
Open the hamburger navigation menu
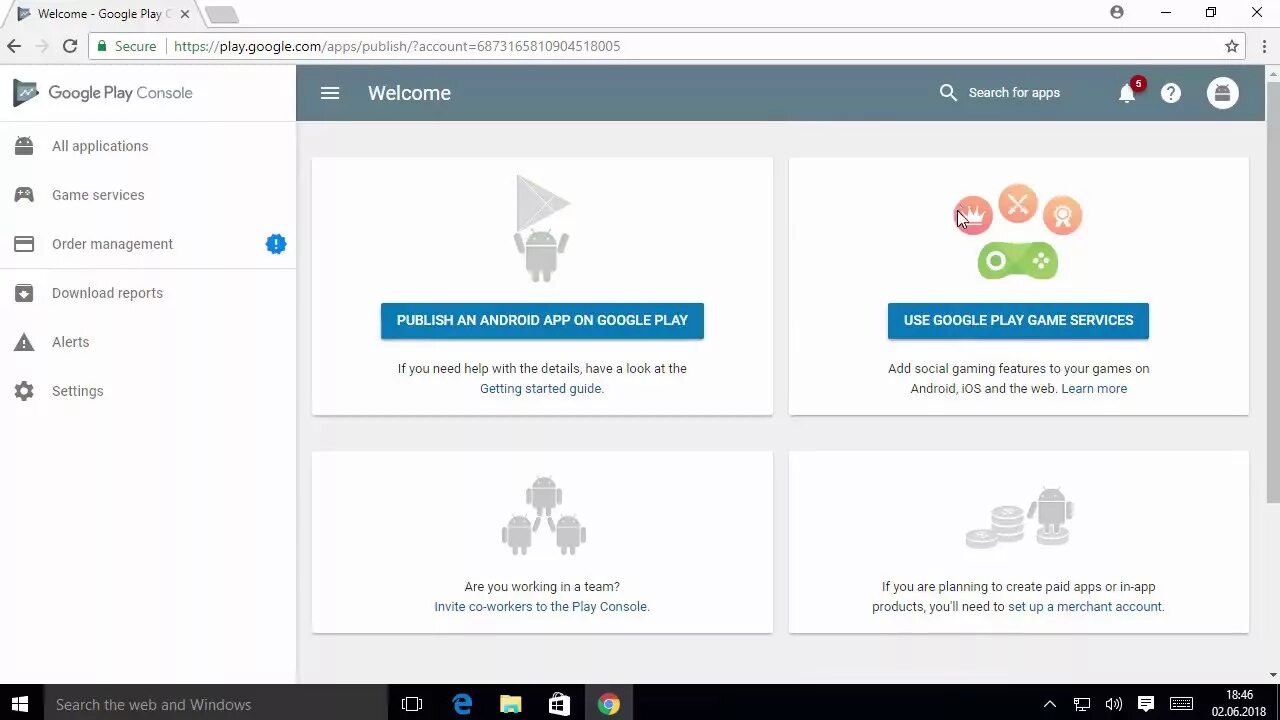tap(330, 93)
